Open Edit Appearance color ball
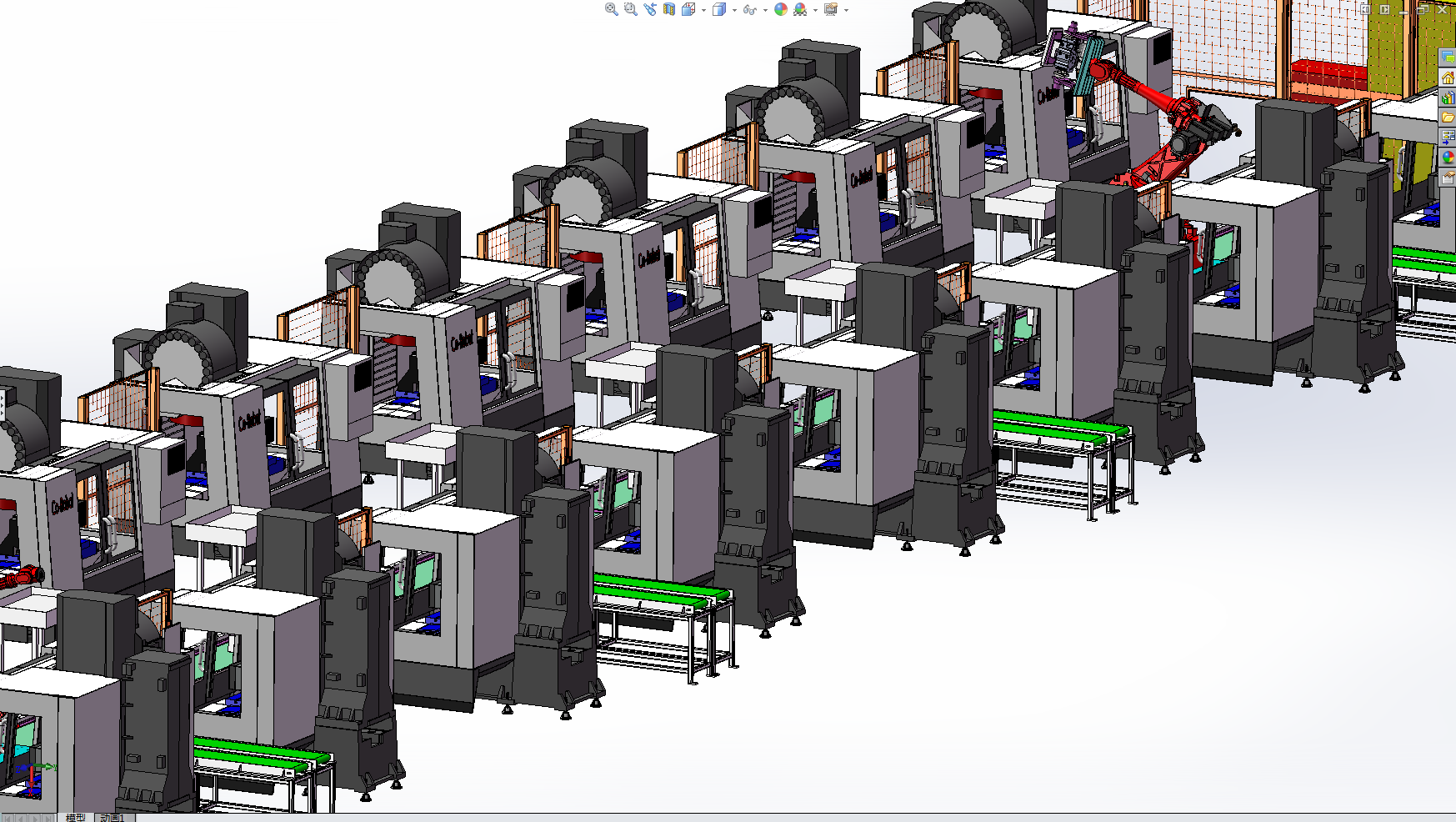 coord(781,9)
